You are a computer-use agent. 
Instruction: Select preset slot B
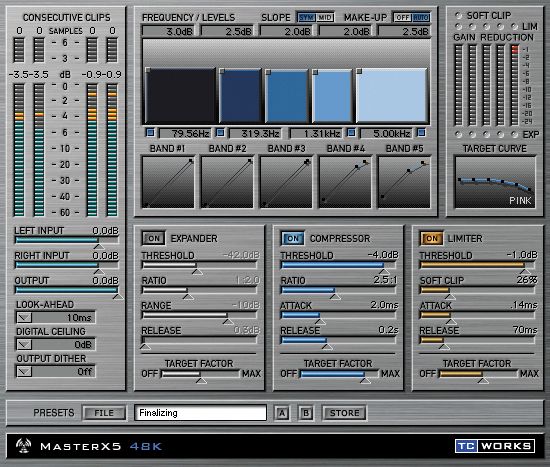(306, 413)
